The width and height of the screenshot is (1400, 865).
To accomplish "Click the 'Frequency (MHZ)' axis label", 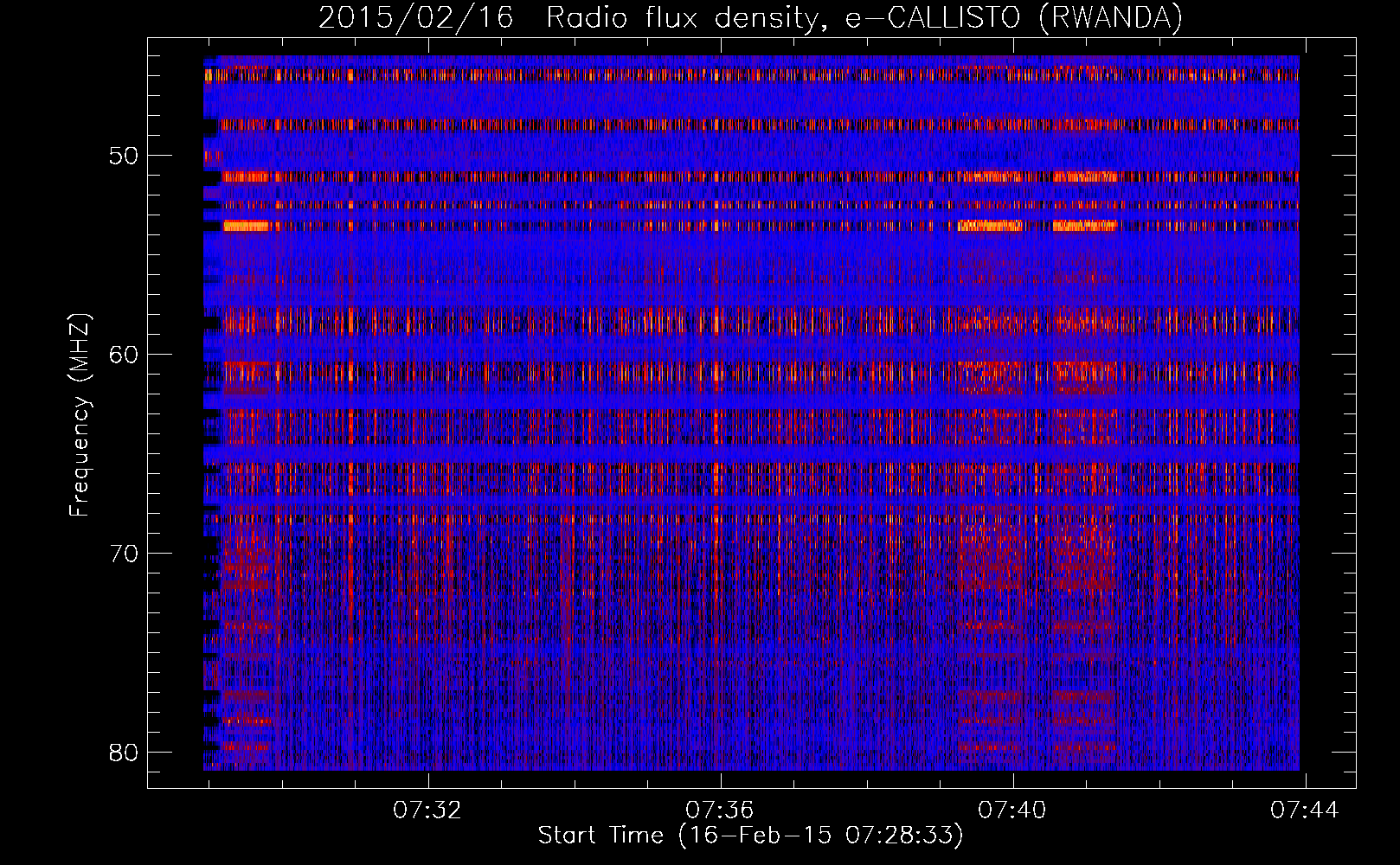I will coord(80,414).
